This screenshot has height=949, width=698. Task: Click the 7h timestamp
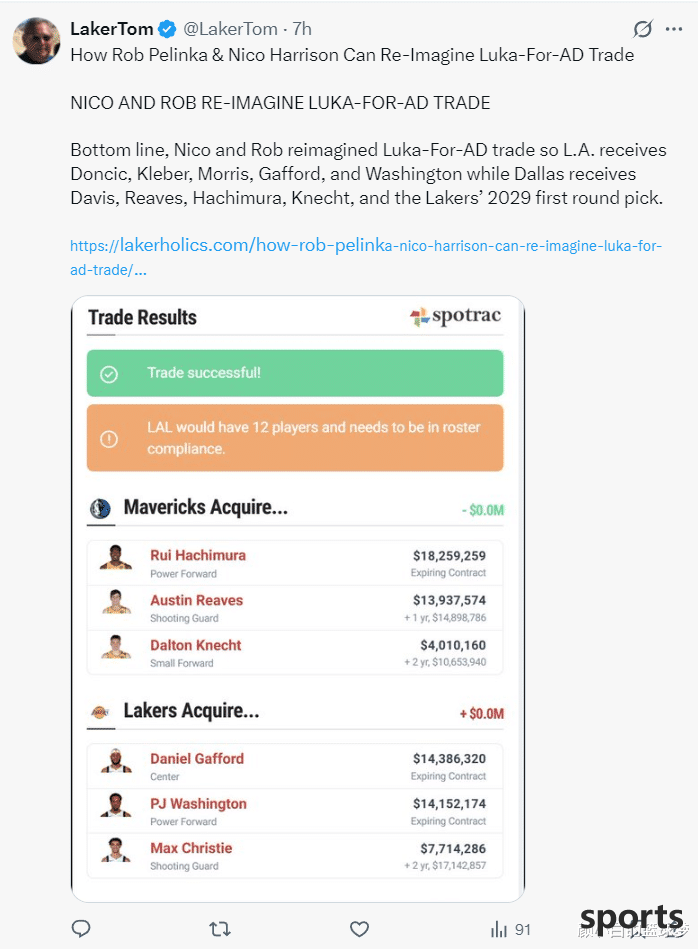pos(302,28)
